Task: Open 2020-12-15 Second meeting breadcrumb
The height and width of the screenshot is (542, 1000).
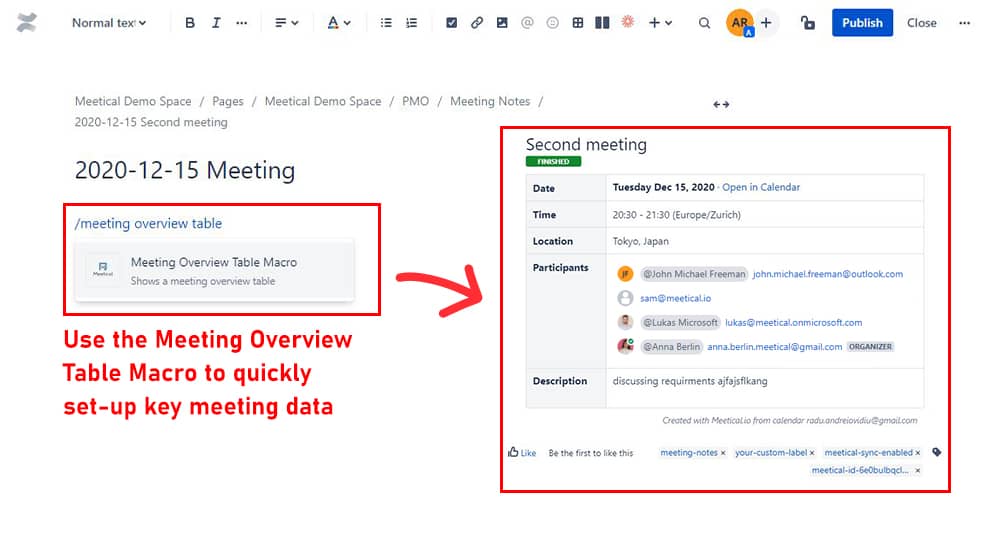Action: [151, 122]
